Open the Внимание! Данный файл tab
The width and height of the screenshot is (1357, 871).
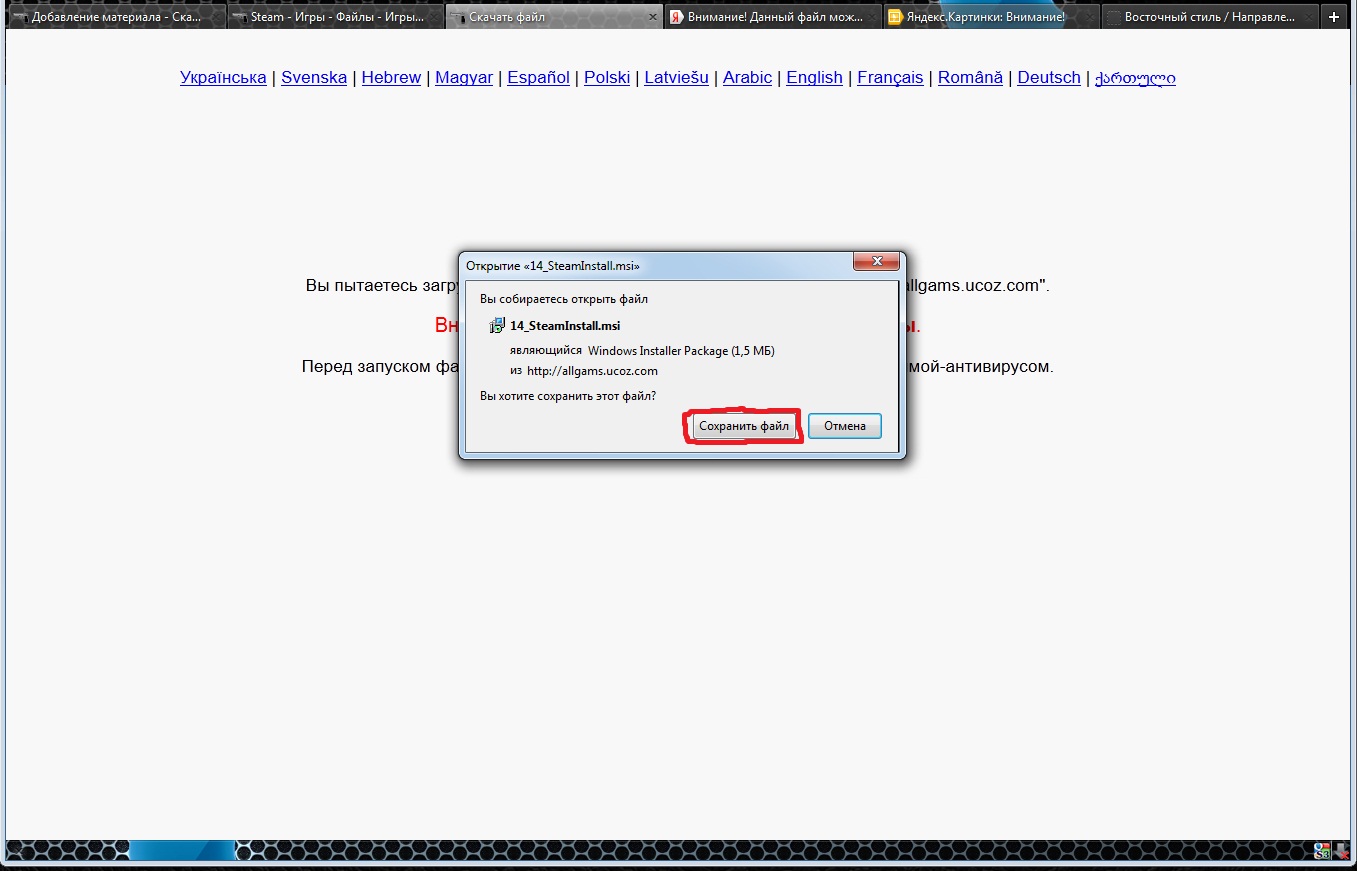(x=773, y=17)
